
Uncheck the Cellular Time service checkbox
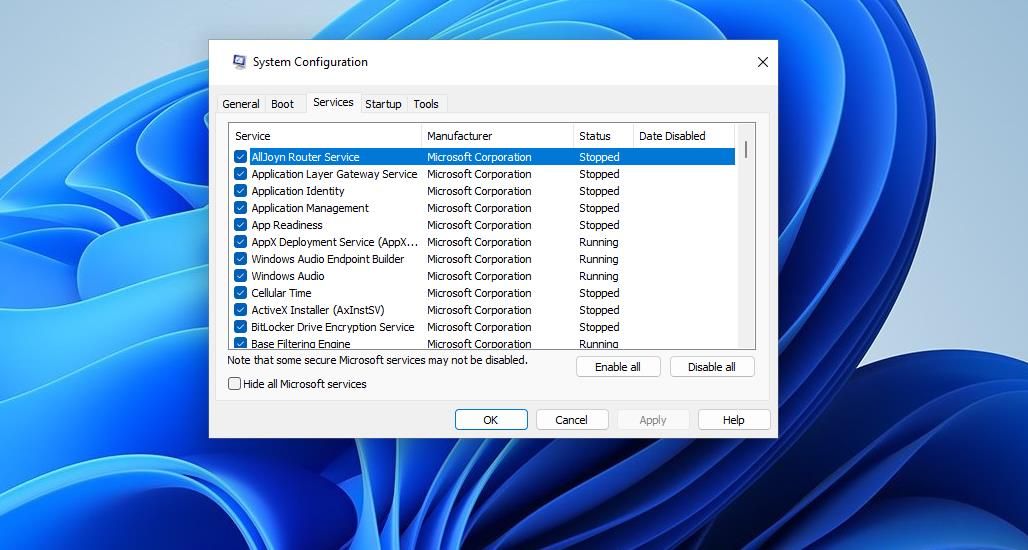tap(241, 293)
